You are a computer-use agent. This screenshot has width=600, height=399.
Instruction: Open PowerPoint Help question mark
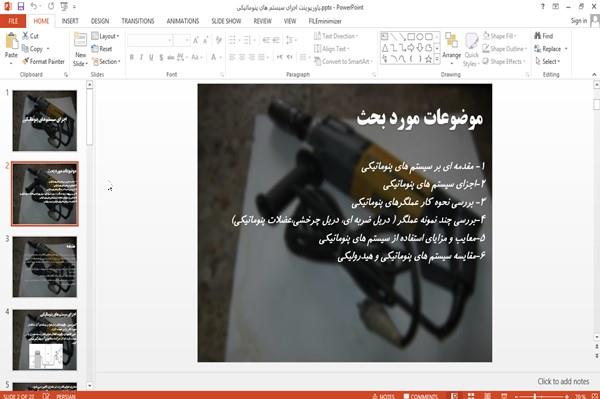click(543, 7)
